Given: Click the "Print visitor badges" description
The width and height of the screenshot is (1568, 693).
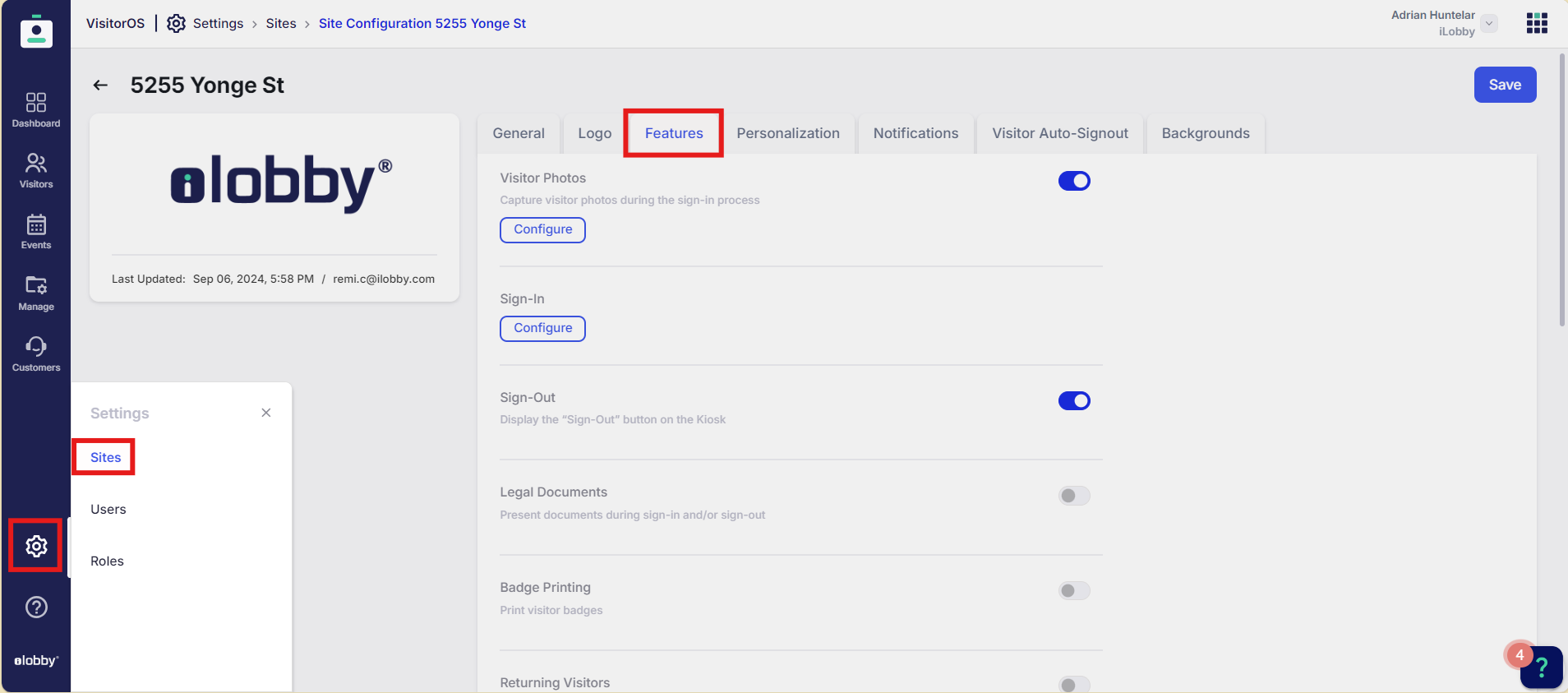Looking at the screenshot, I should tap(551, 611).
